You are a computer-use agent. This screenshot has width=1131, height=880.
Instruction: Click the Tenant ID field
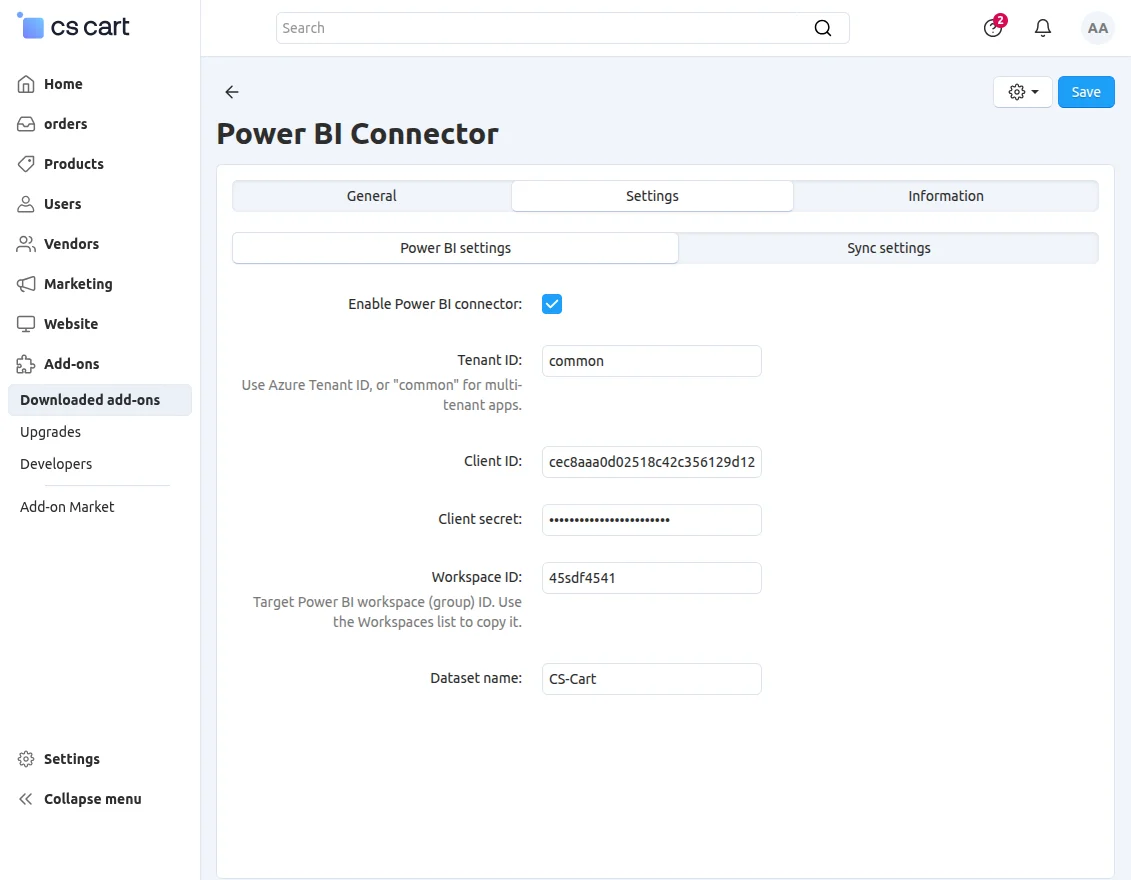point(651,361)
